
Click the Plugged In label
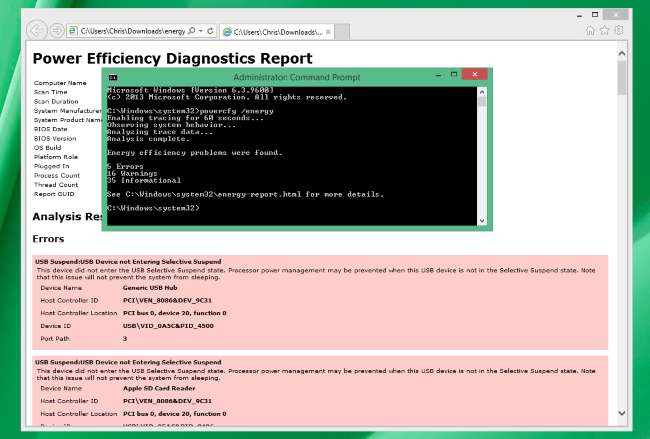[51, 166]
